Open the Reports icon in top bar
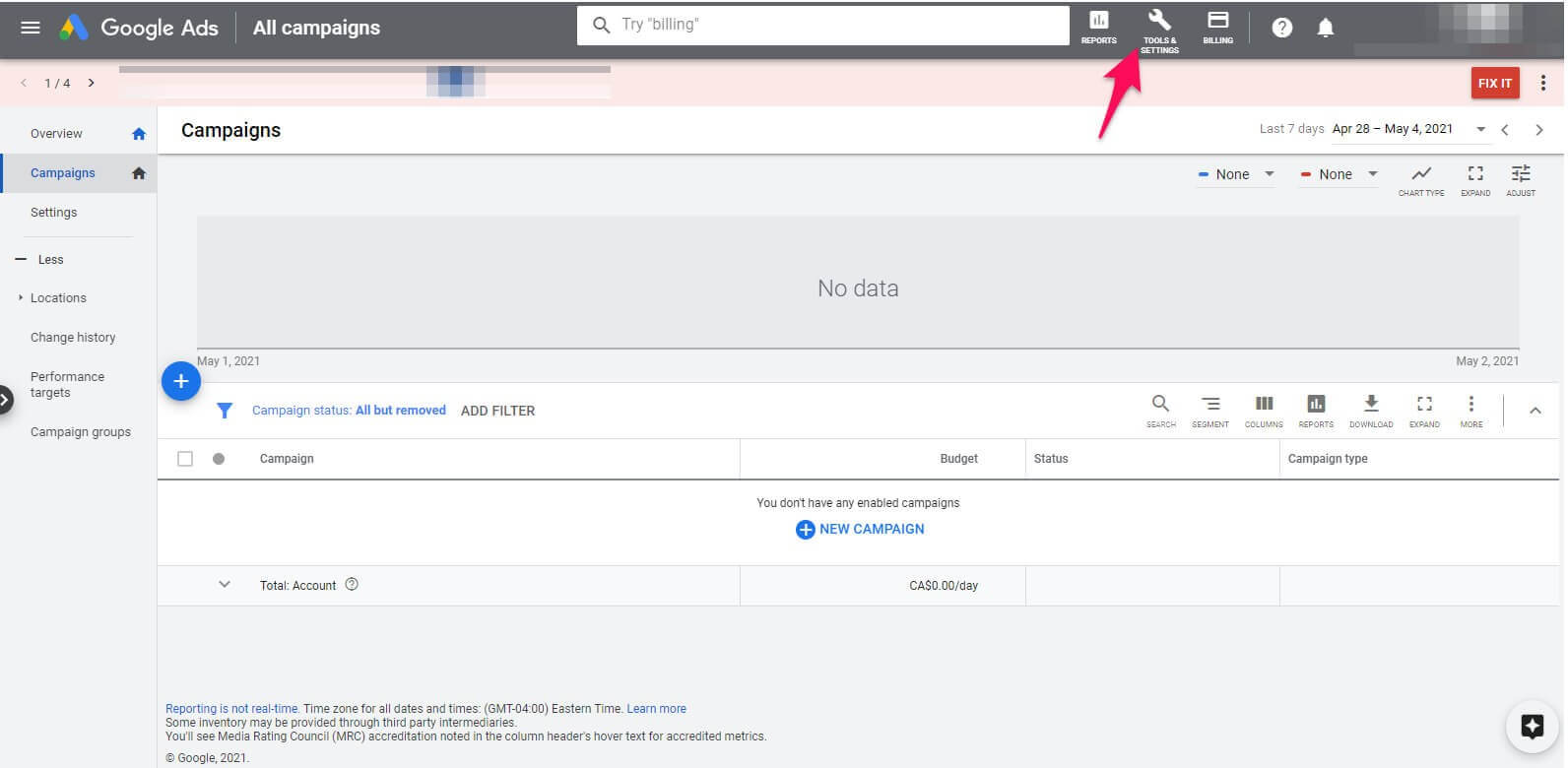 pyautogui.click(x=1098, y=27)
